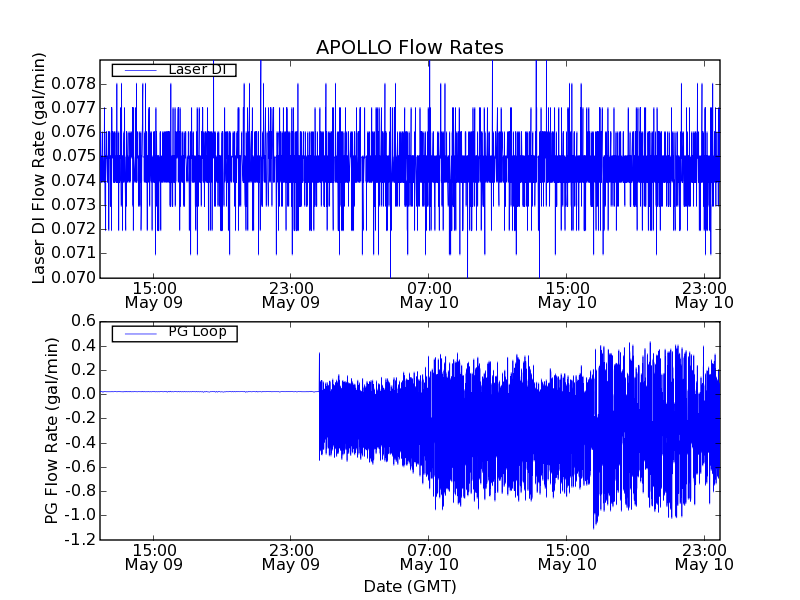Viewport: 800px width, 600px height.
Task: Click "23:00 May 10" under the bottom plot
Action: pyautogui.click(x=704, y=557)
